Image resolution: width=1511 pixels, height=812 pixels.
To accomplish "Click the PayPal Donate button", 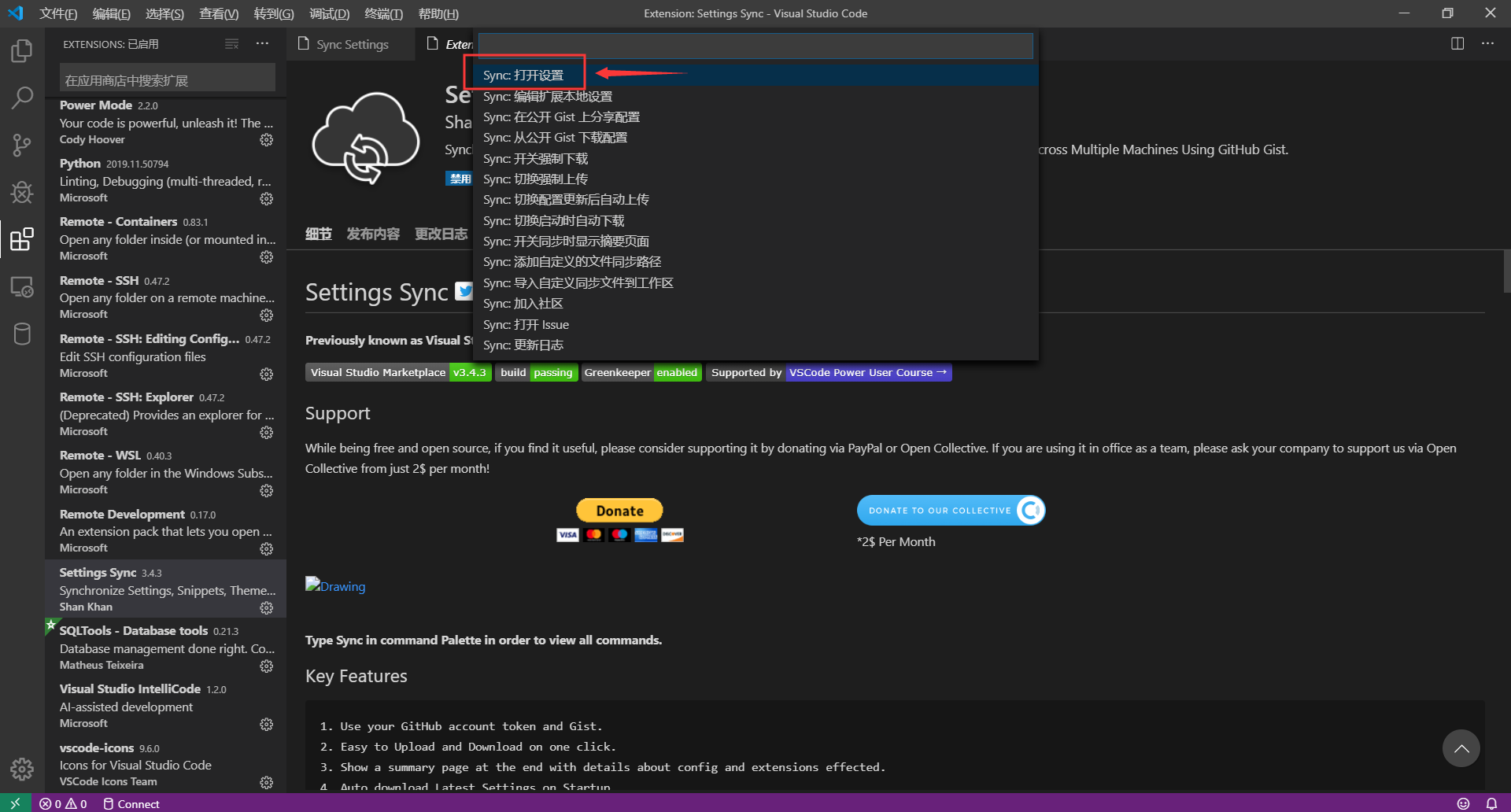I will point(619,510).
